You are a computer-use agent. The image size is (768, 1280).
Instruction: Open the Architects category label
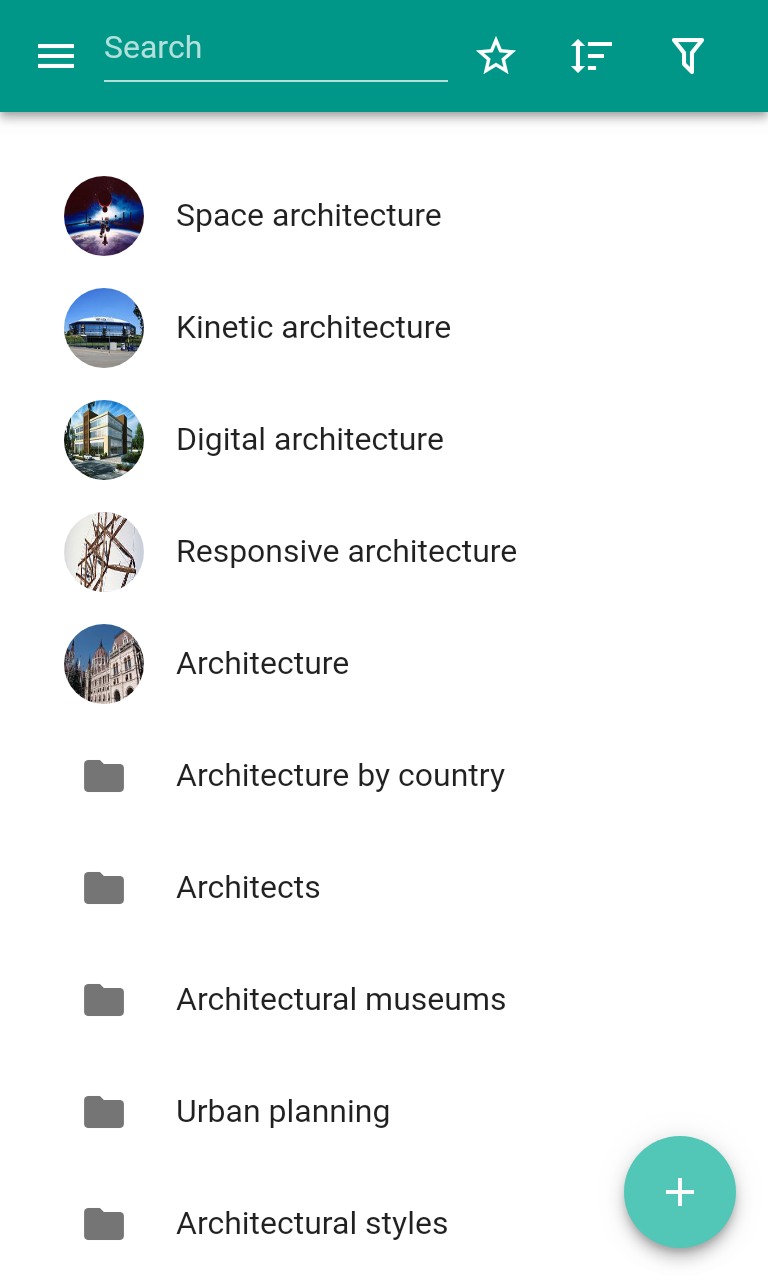coord(248,888)
